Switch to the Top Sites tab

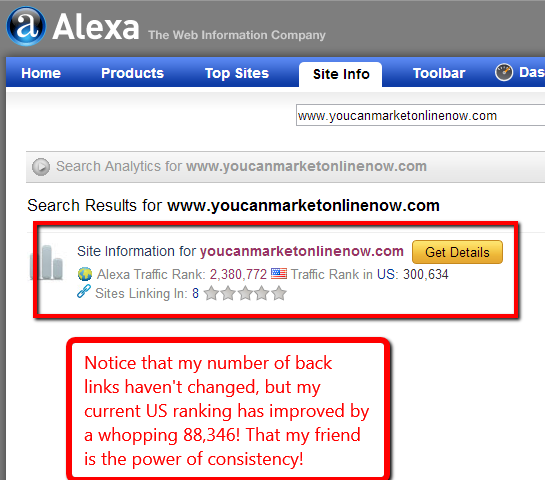(x=237, y=73)
